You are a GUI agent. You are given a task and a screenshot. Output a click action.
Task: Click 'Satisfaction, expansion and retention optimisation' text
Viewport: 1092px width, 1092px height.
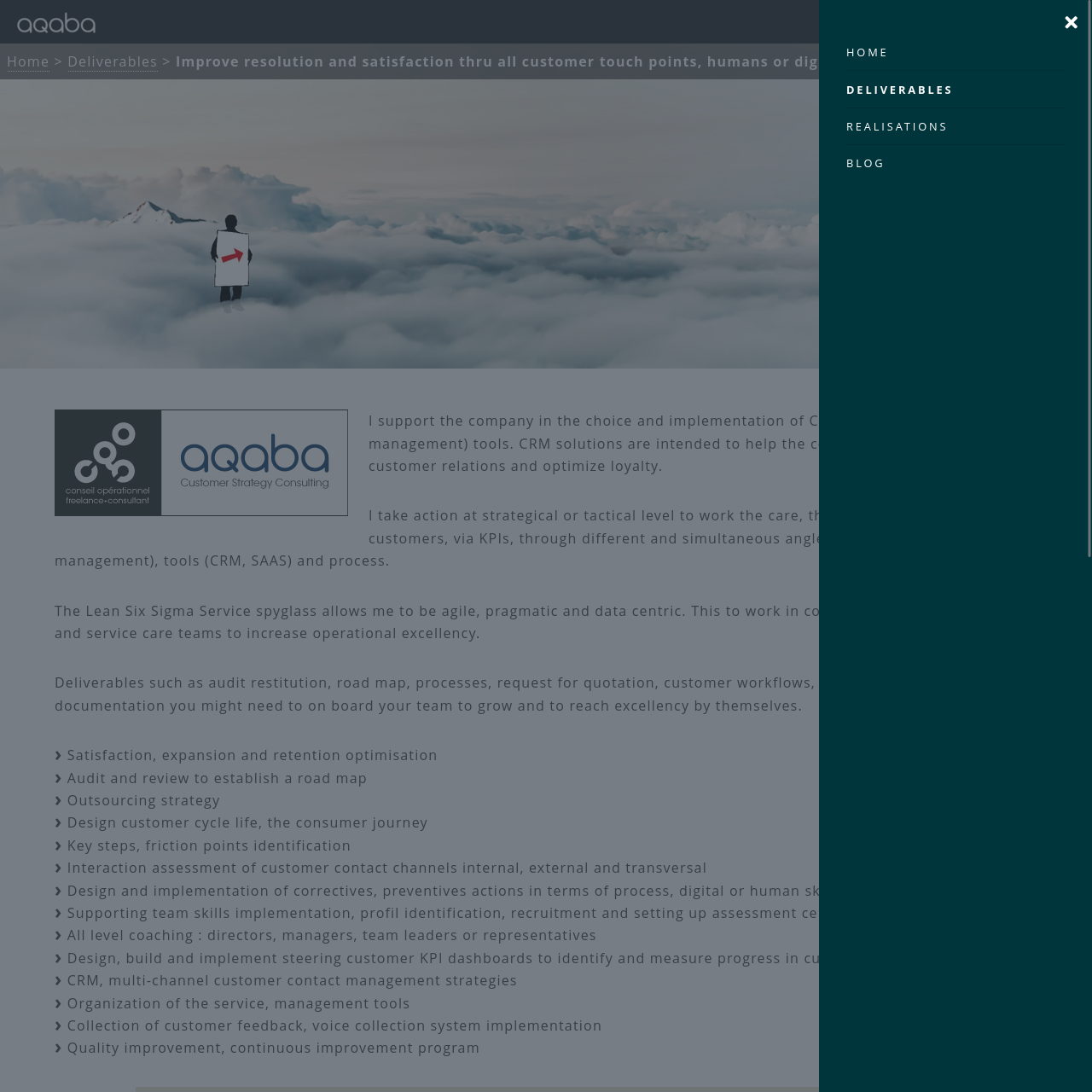point(252,755)
